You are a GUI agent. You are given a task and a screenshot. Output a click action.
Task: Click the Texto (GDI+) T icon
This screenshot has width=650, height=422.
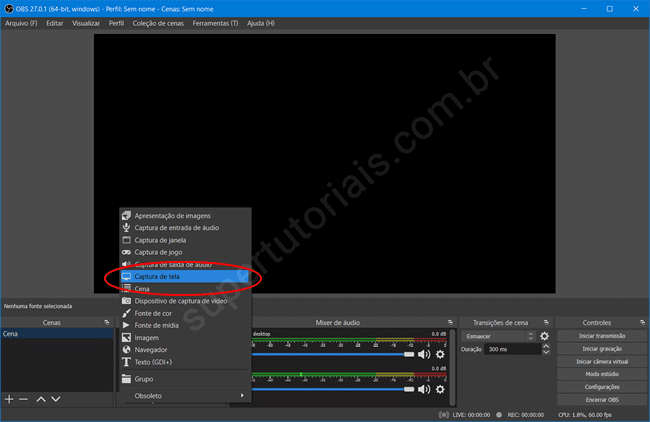[126, 361]
